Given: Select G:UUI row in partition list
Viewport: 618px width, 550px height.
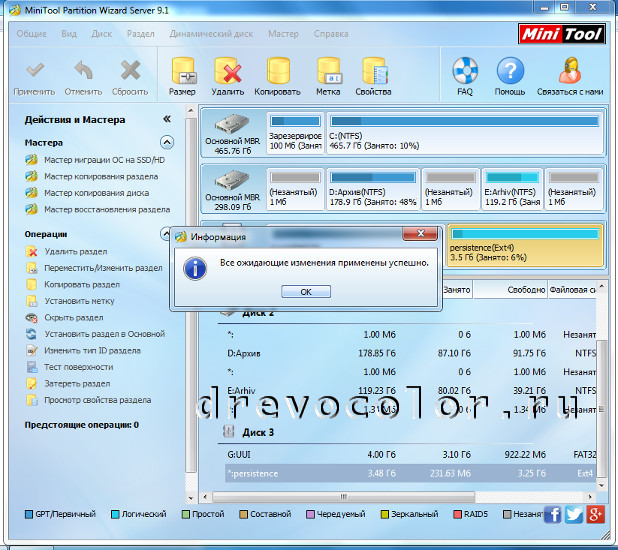Looking at the screenshot, I should pyautogui.click(x=410, y=455).
